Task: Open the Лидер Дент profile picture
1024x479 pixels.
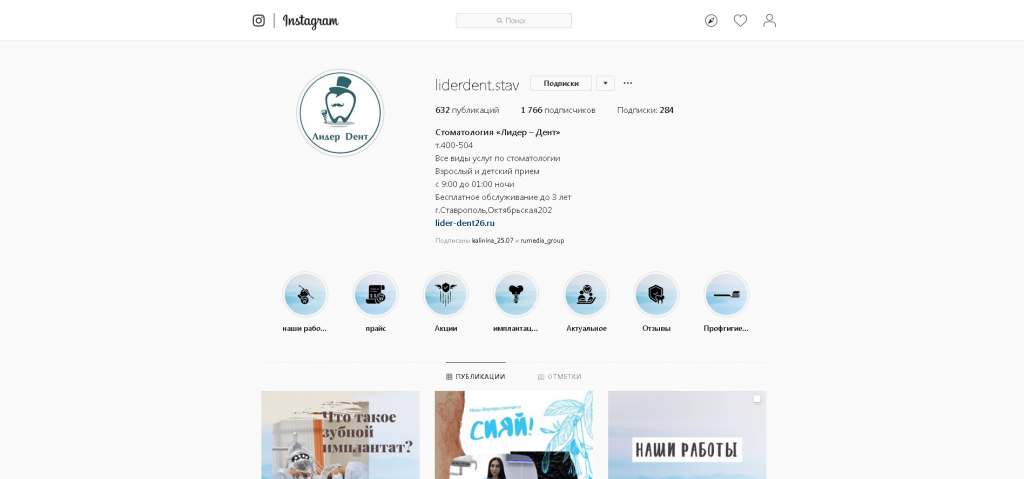Action: point(340,113)
